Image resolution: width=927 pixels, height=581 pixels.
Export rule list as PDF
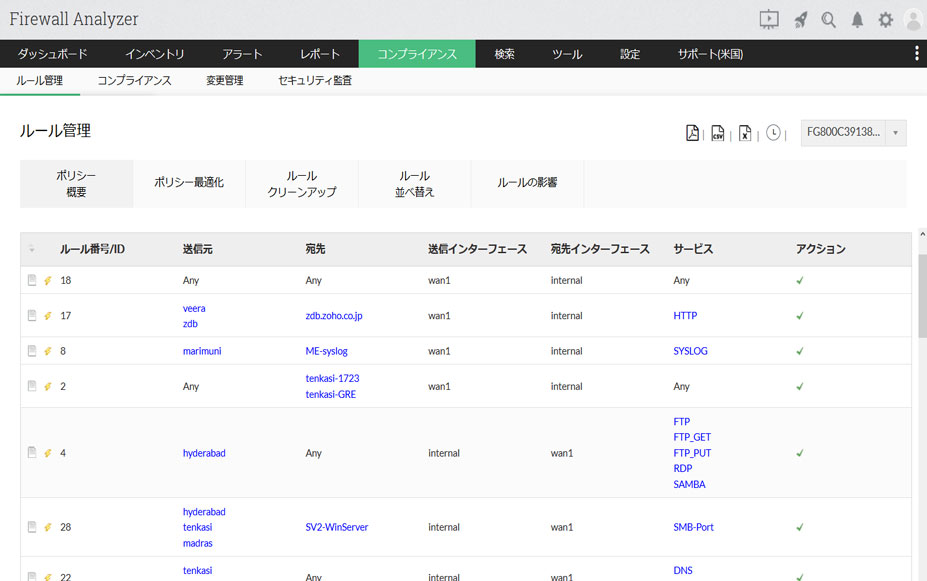click(692, 133)
